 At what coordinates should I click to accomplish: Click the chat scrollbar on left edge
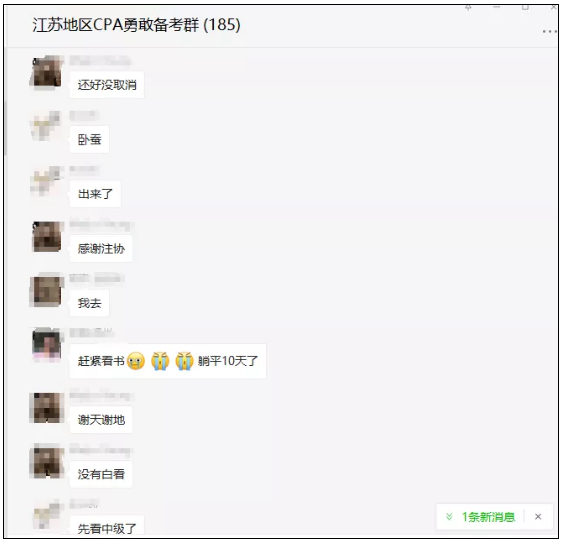tap(5, 129)
